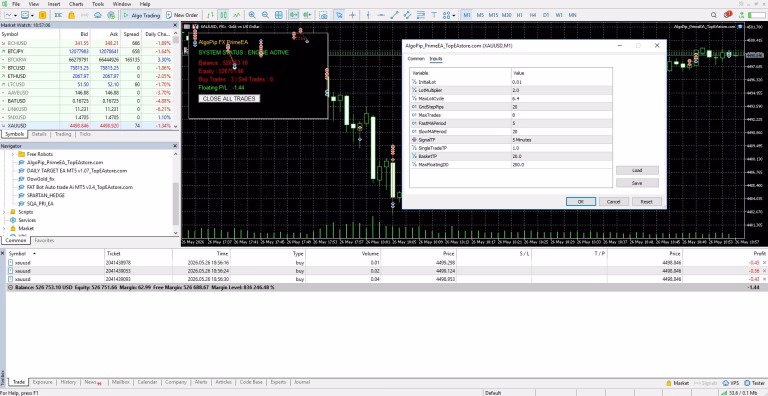Switch chart to line chart view
This screenshot has width=768, height=396.
click(237, 15)
